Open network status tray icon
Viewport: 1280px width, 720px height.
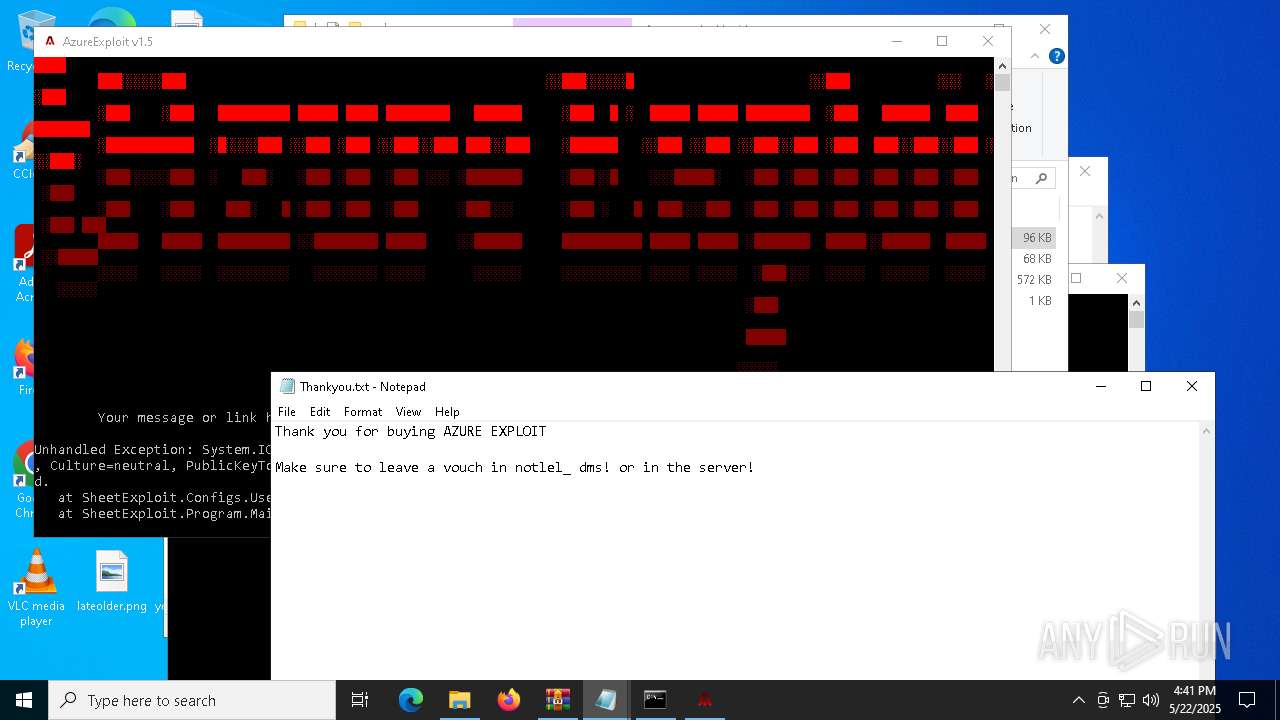pos(1127,700)
